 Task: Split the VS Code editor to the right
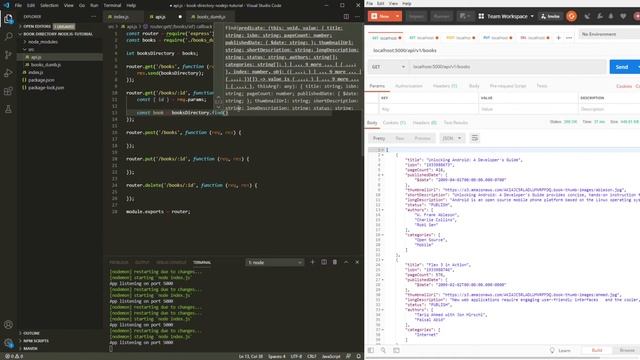pyautogui.click(x=346, y=17)
